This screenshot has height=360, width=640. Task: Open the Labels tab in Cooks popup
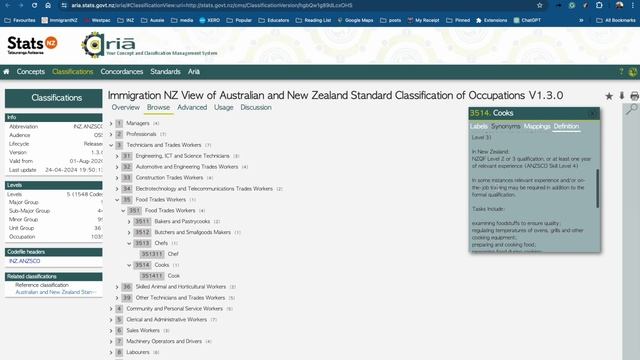[x=479, y=126]
